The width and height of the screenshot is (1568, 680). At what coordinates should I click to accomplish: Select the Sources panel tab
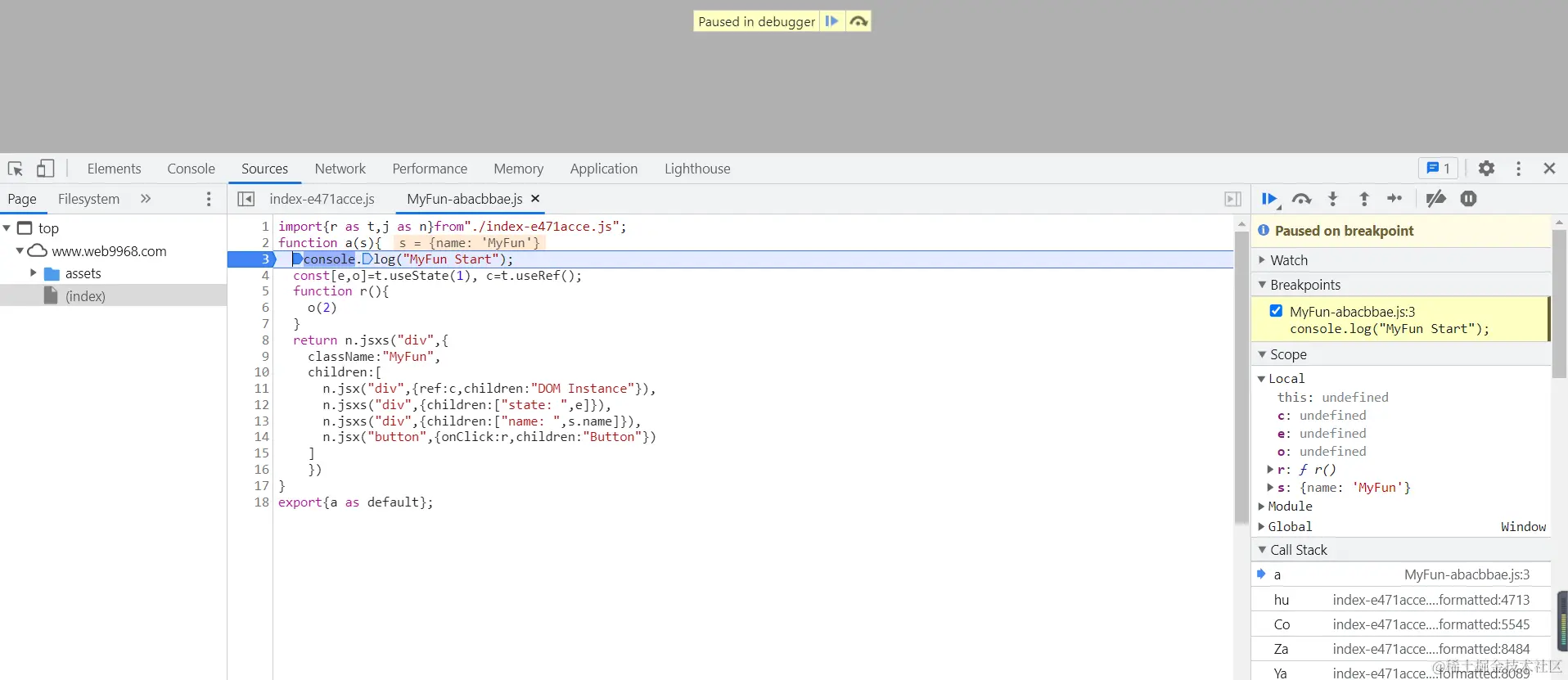click(264, 169)
